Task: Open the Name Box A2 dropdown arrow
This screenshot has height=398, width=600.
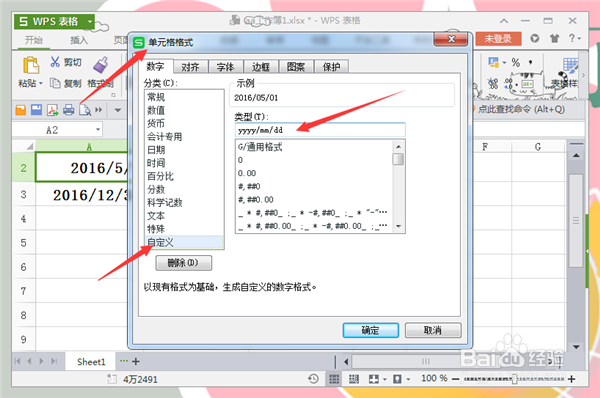Action: click(98, 130)
